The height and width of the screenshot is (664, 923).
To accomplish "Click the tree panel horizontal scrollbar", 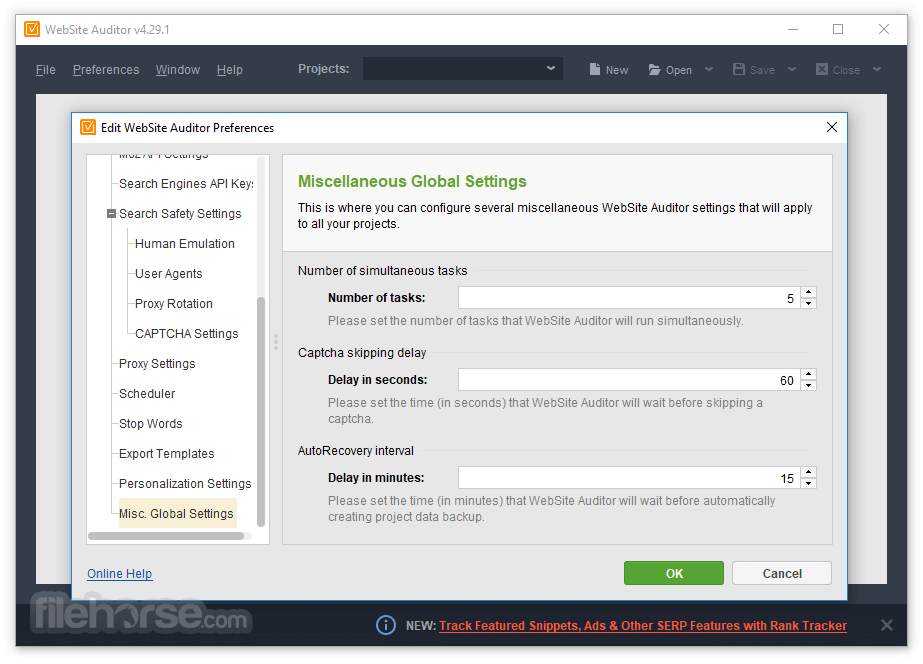I will (166, 536).
